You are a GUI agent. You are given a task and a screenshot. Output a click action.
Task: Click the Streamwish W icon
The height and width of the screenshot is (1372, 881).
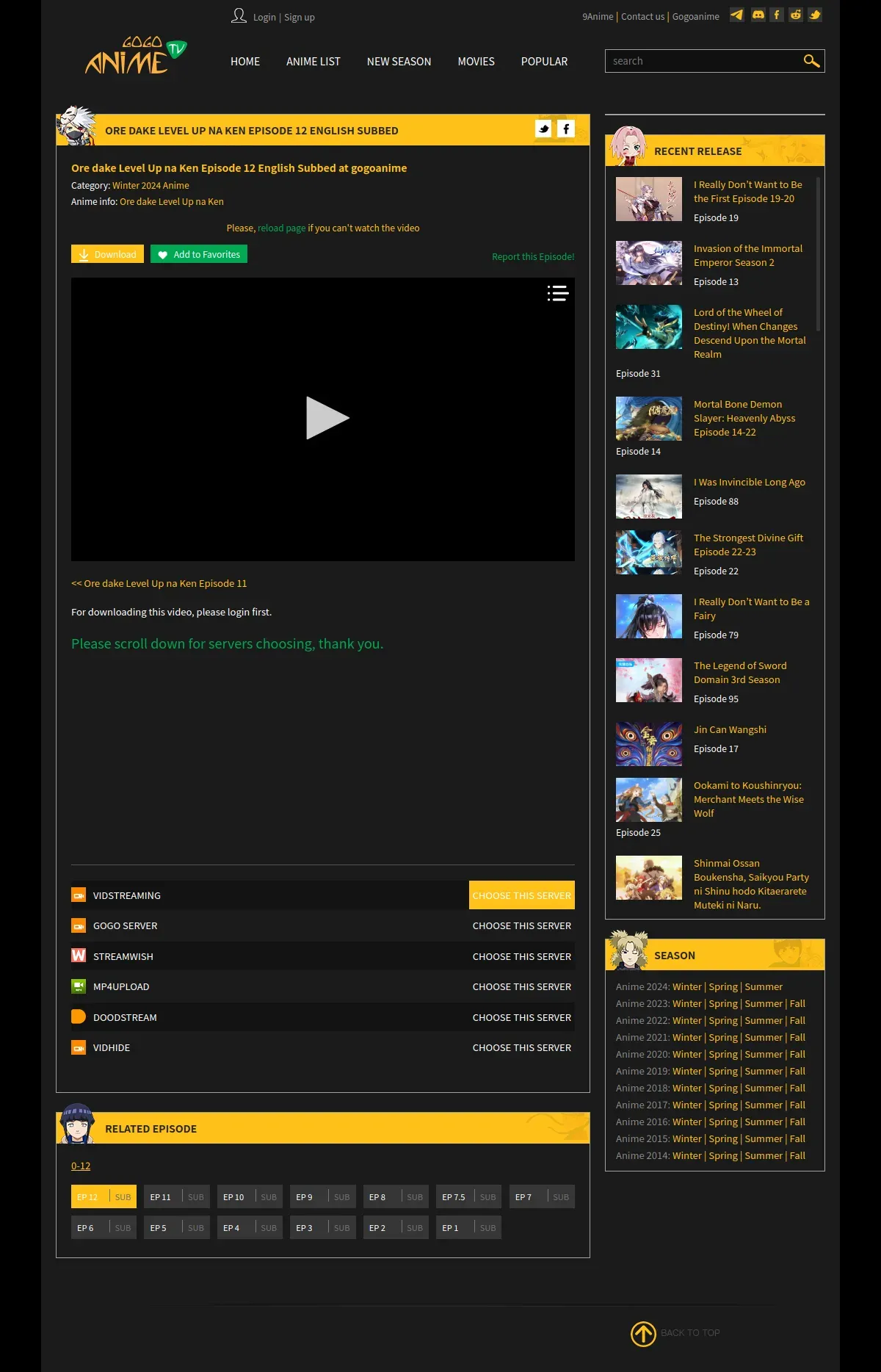(79, 956)
